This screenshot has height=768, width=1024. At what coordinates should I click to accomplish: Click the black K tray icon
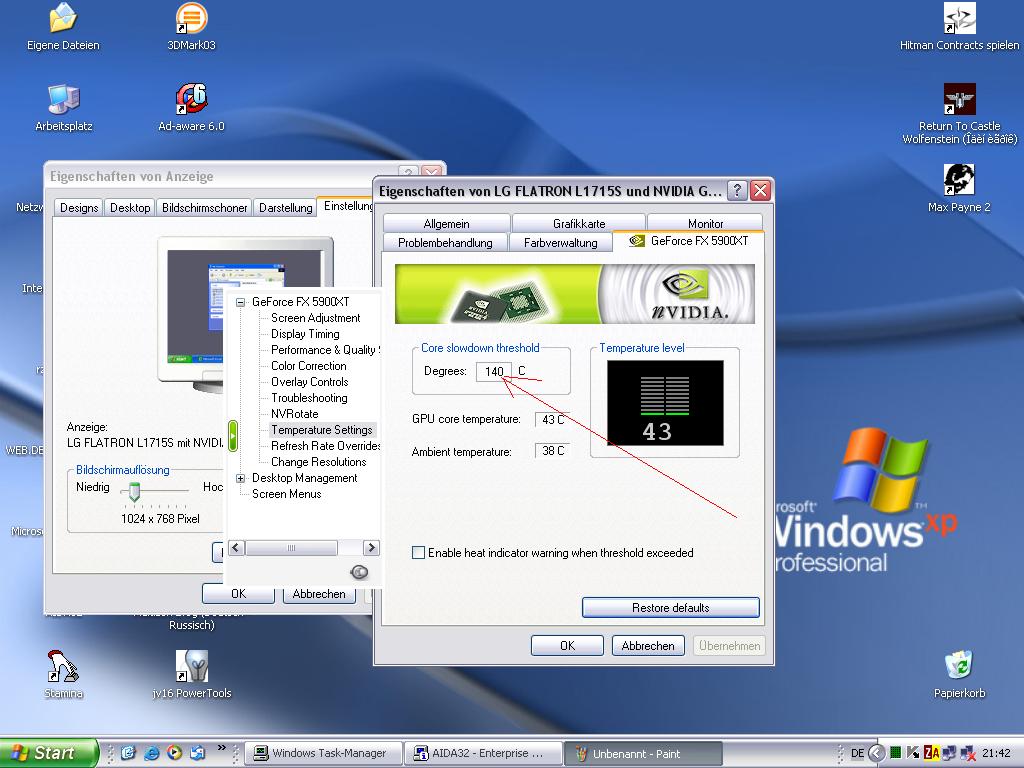coord(914,753)
